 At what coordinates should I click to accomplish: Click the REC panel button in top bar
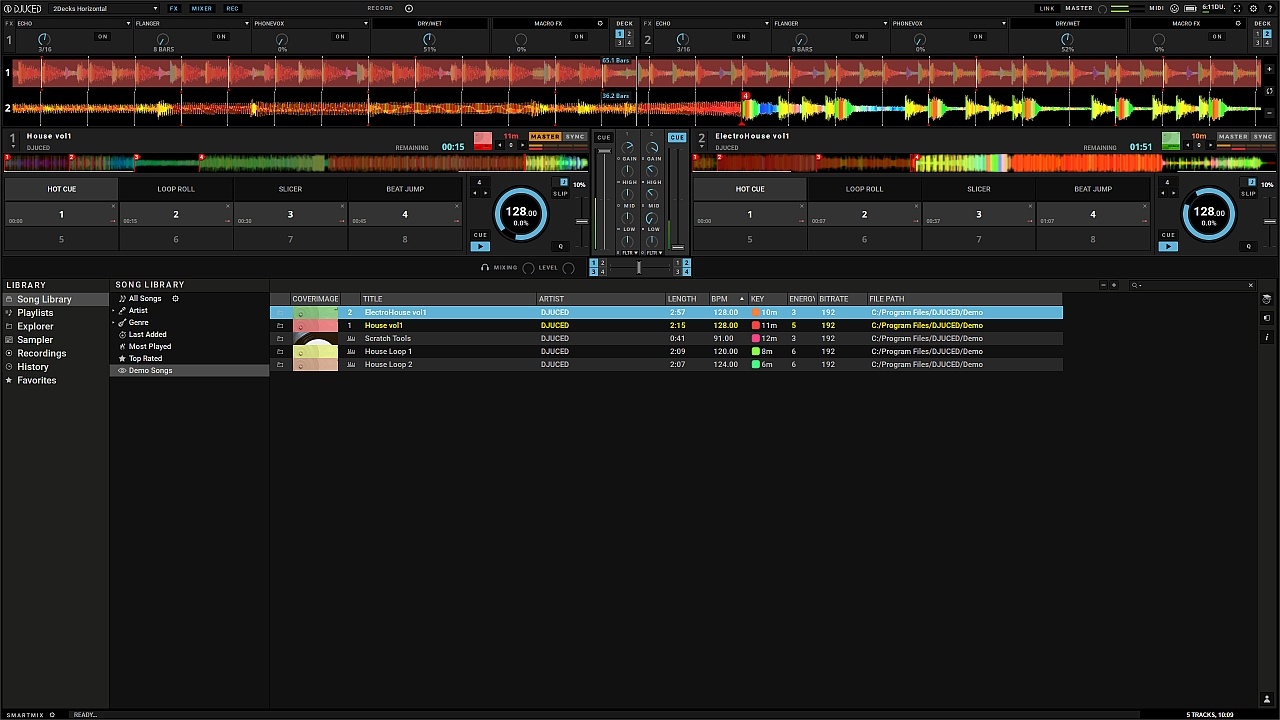click(232, 8)
